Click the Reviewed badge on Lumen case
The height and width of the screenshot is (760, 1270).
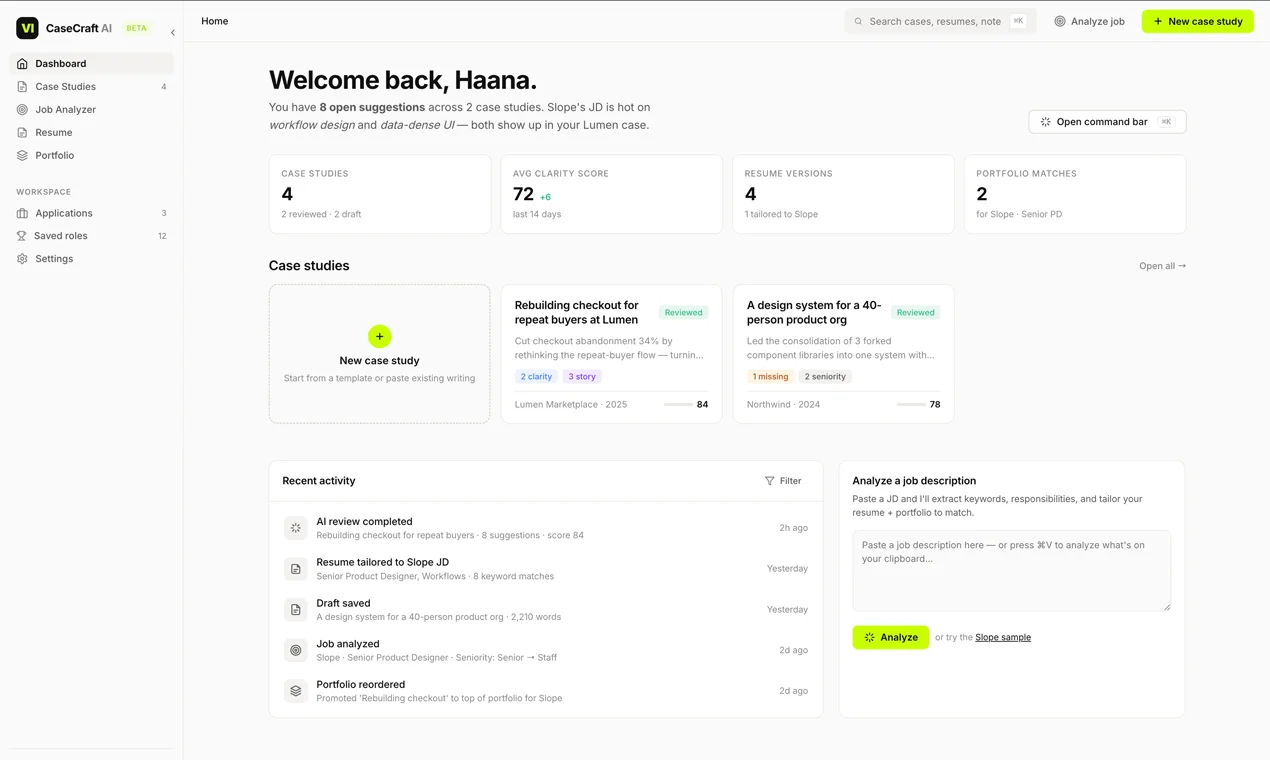(x=683, y=313)
